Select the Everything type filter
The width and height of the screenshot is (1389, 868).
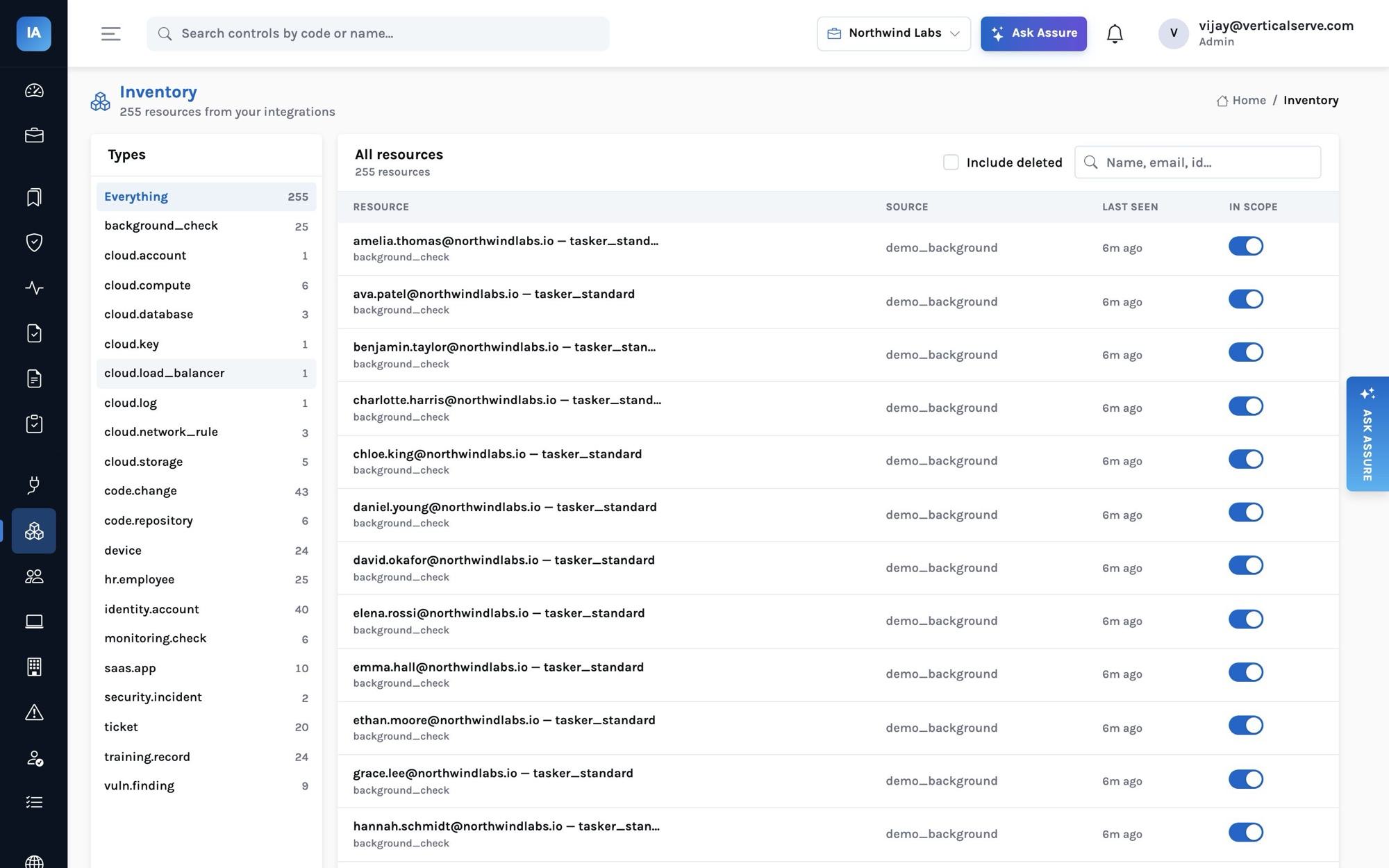(x=206, y=197)
